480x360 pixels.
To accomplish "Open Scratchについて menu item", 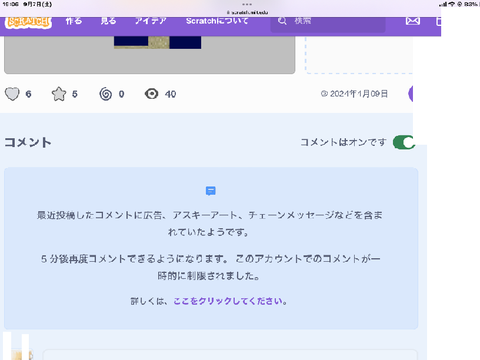I will (217, 21).
